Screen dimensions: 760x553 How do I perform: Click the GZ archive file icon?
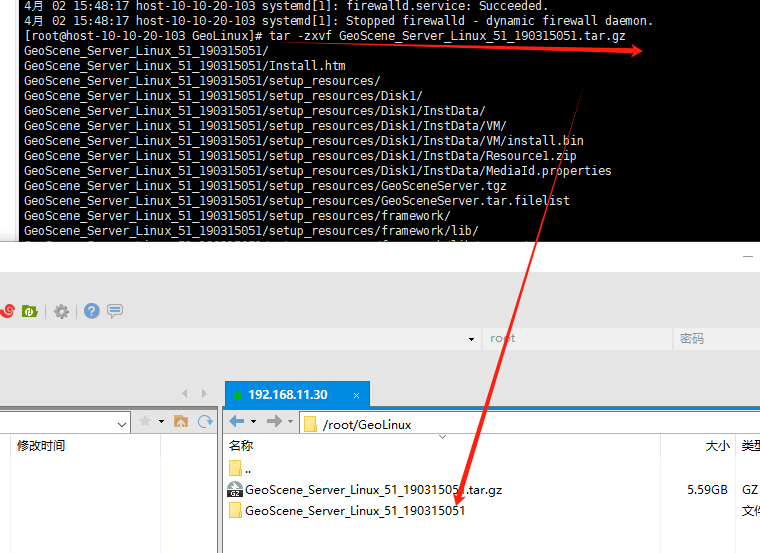click(x=235, y=489)
